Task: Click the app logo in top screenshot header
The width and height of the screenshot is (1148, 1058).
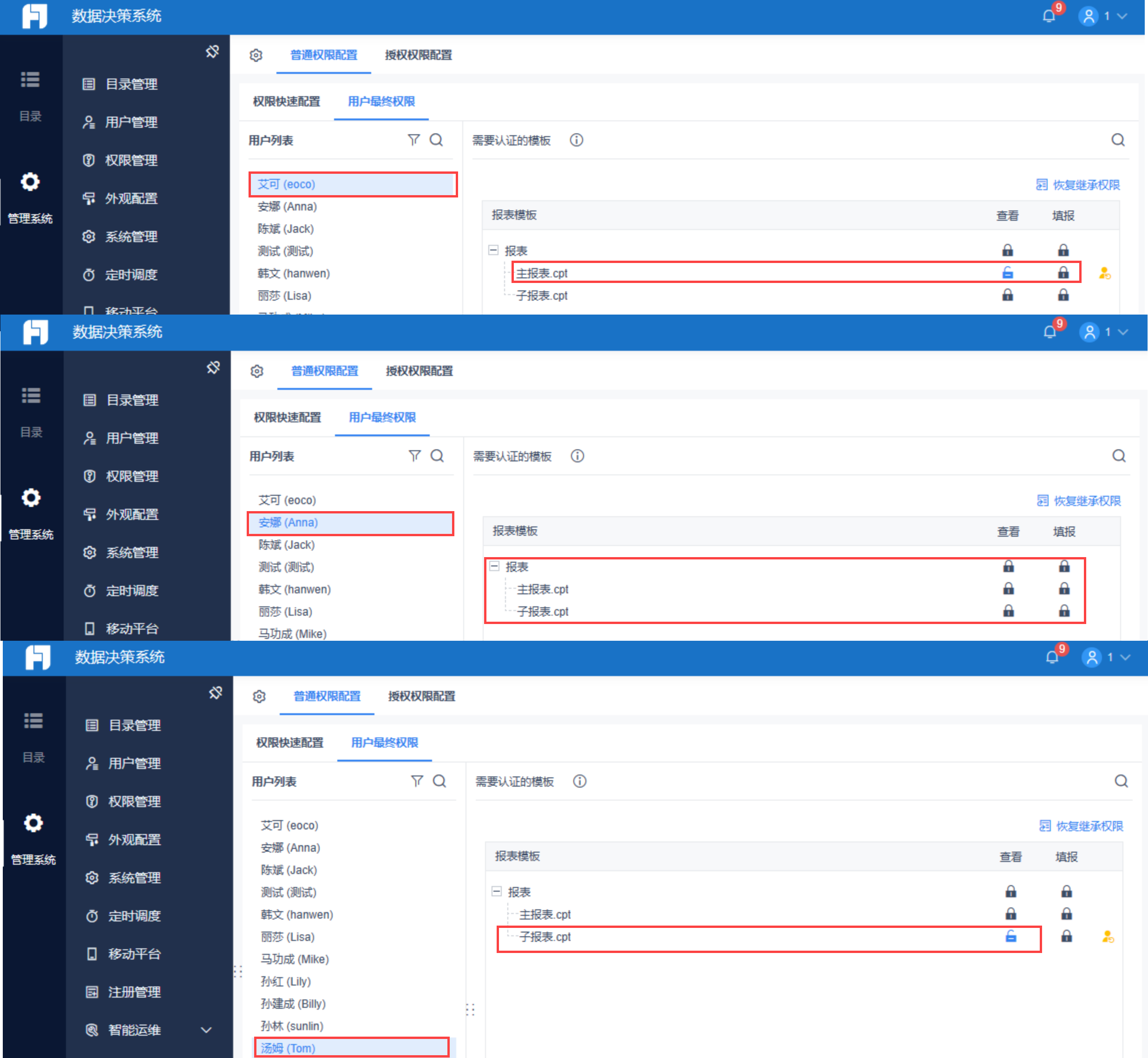Action: (34, 16)
